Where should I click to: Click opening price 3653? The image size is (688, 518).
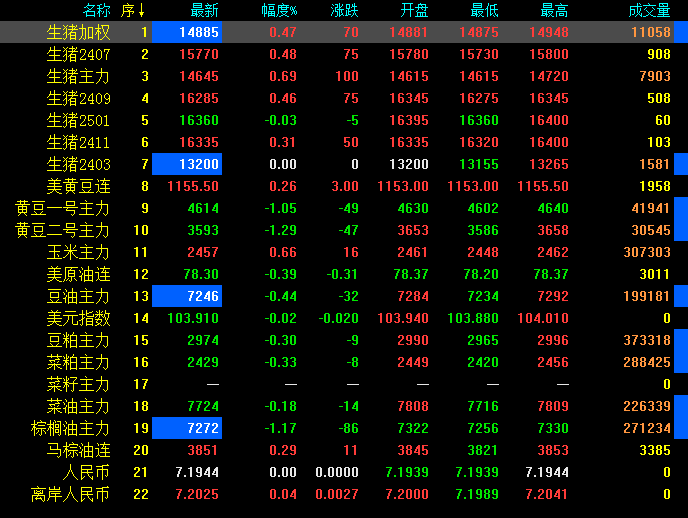click(413, 230)
